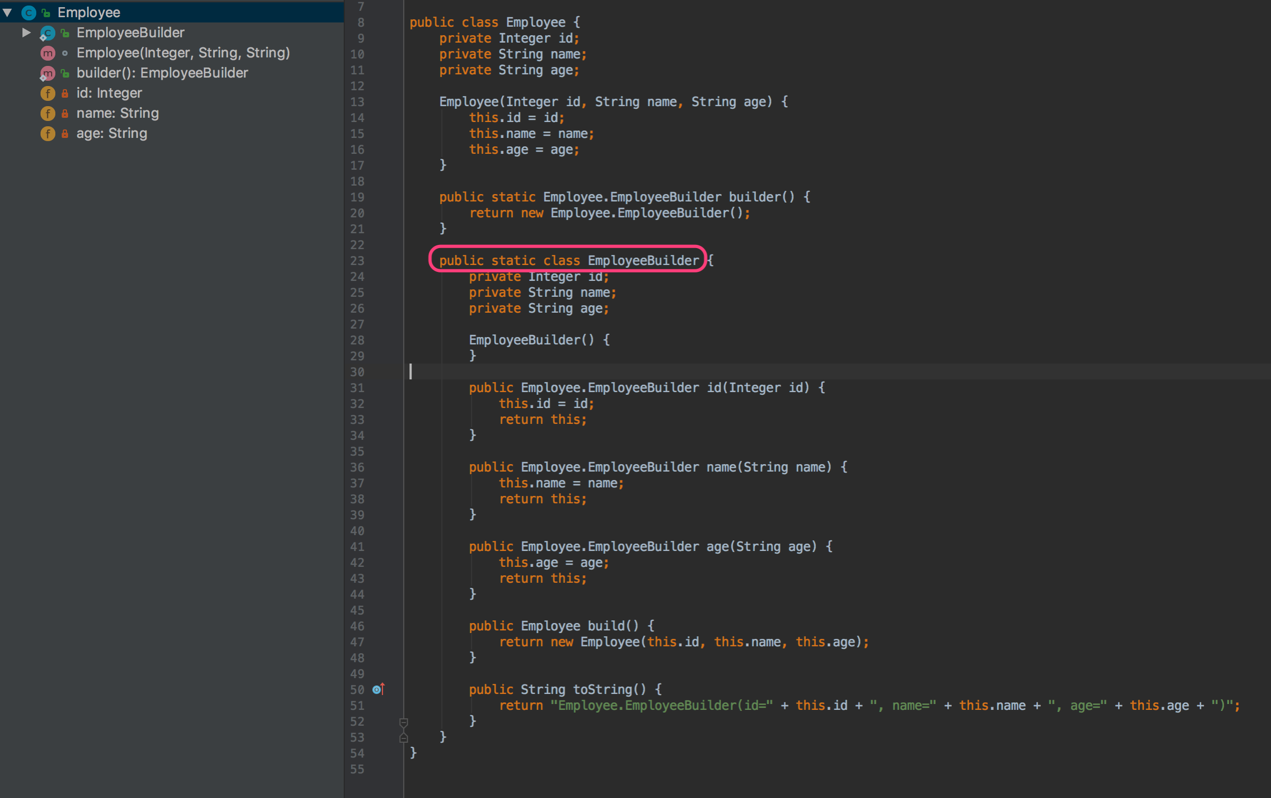Select the id: Integer field entry
Screen dimensions: 1271x798
coord(109,93)
